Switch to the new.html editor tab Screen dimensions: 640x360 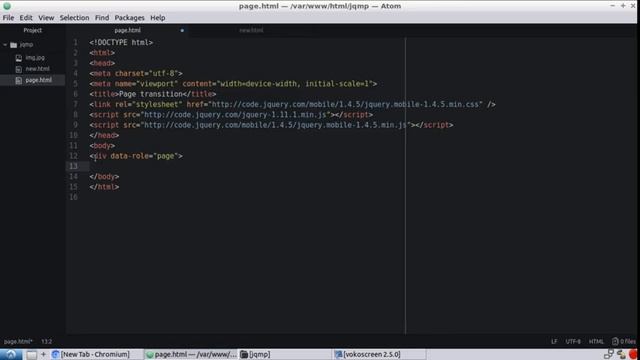251,30
